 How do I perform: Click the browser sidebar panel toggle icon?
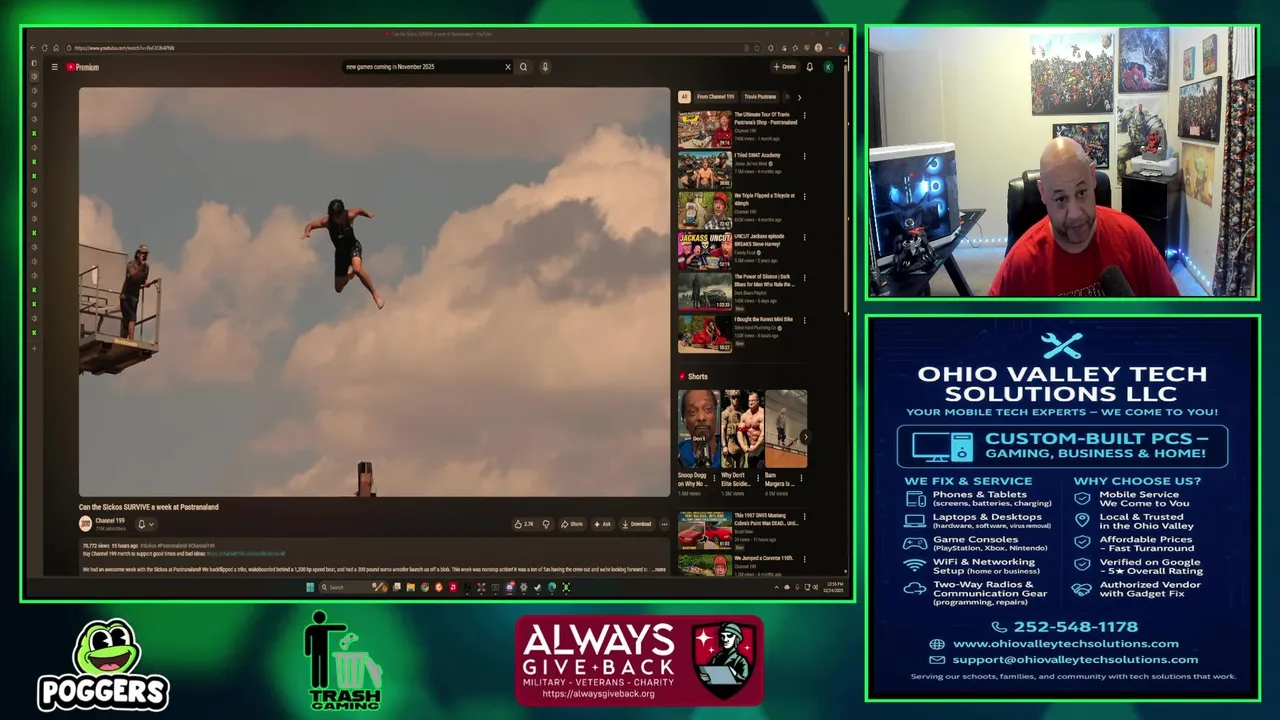pyautogui.click(x=34, y=63)
